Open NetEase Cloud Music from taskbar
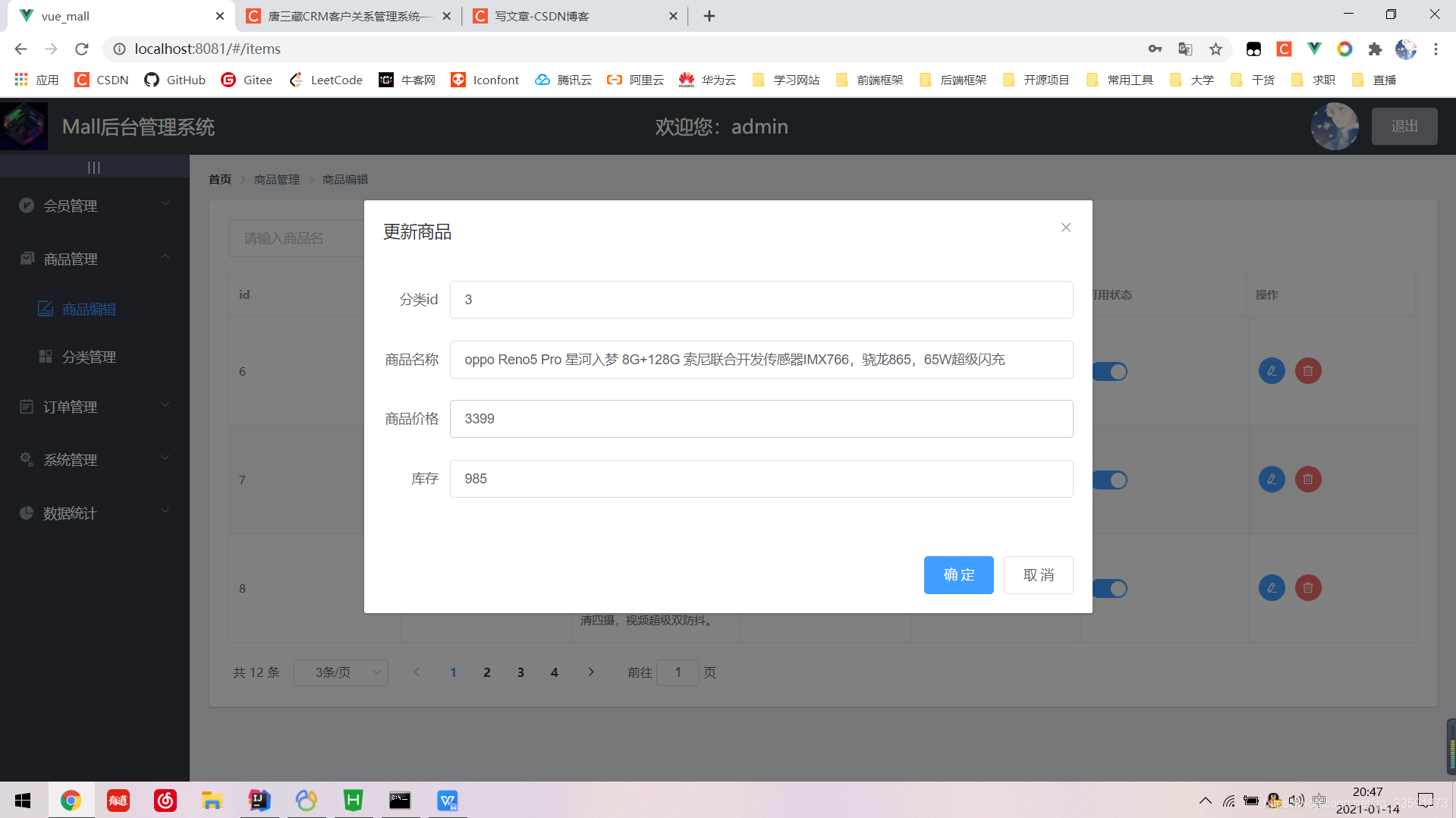Viewport: 1456px width, 818px height. tap(165, 801)
